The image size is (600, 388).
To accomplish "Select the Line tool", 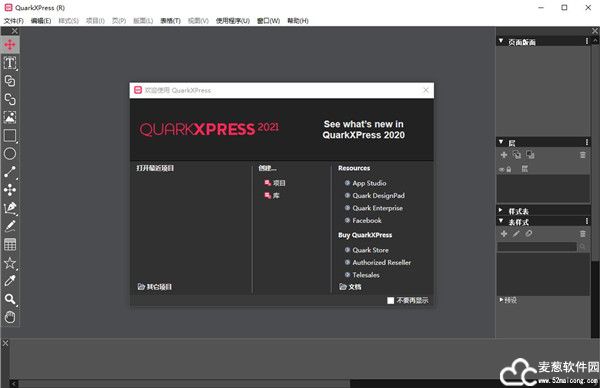I will [x=10, y=172].
